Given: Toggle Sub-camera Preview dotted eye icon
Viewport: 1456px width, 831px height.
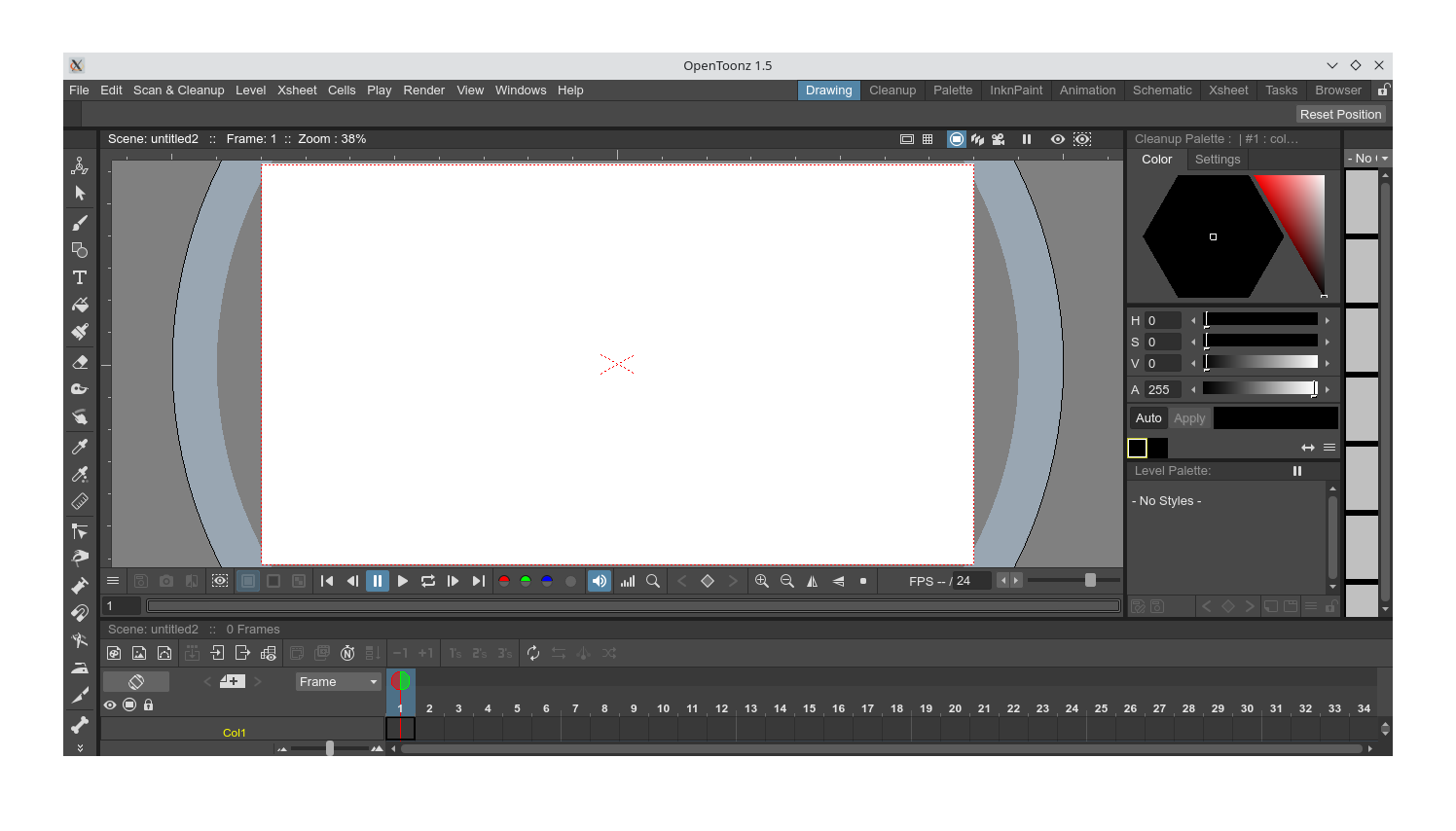Looking at the screenshot, I should tap(1082, 139).
